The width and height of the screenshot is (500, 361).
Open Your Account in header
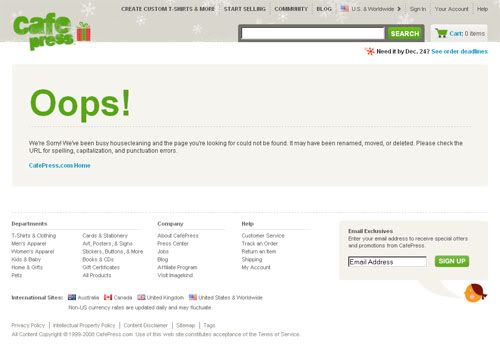click(451, 9)
